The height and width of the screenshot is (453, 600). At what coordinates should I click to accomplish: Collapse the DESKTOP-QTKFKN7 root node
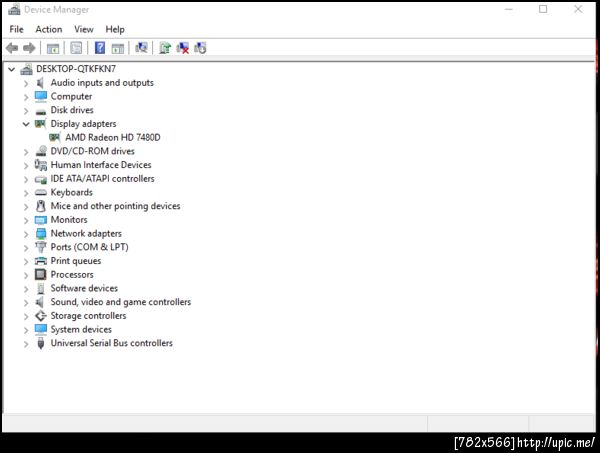(12, 69)
